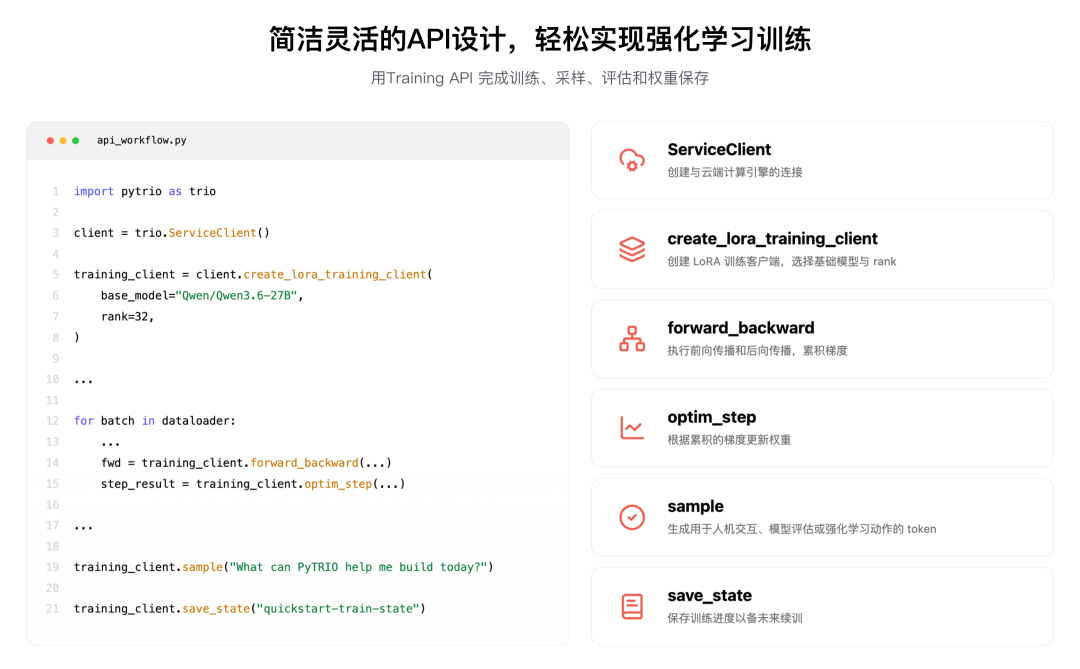The width and height of the screenshot is (1080, 669).
Task: Click the yellow dot in code window header
Action: tap(63, 141)
